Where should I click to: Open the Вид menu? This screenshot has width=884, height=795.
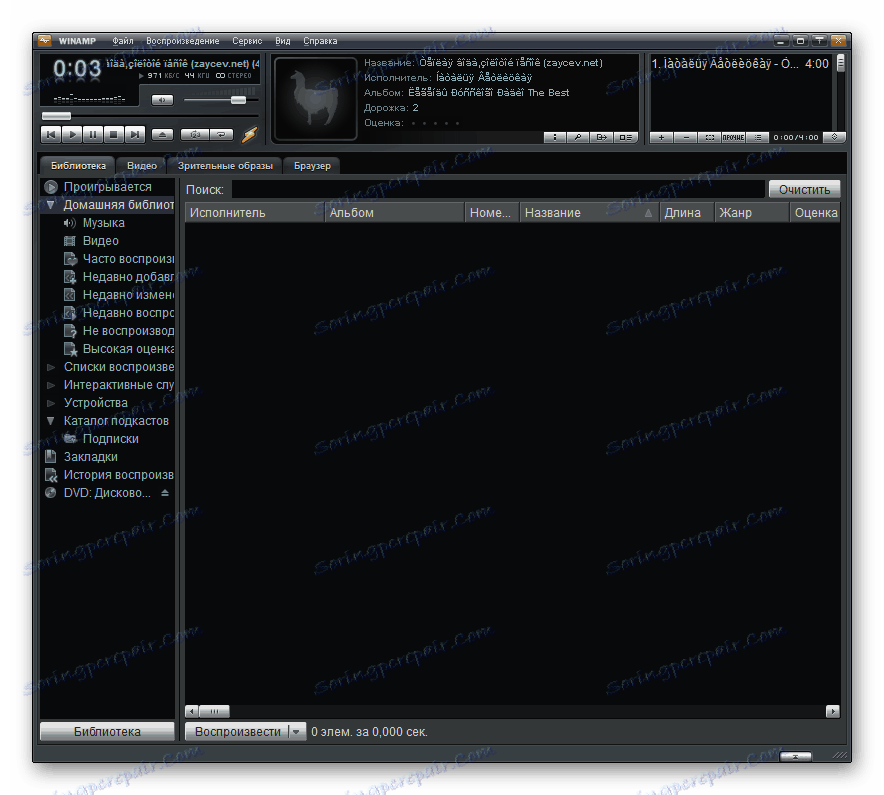[282, 41]
